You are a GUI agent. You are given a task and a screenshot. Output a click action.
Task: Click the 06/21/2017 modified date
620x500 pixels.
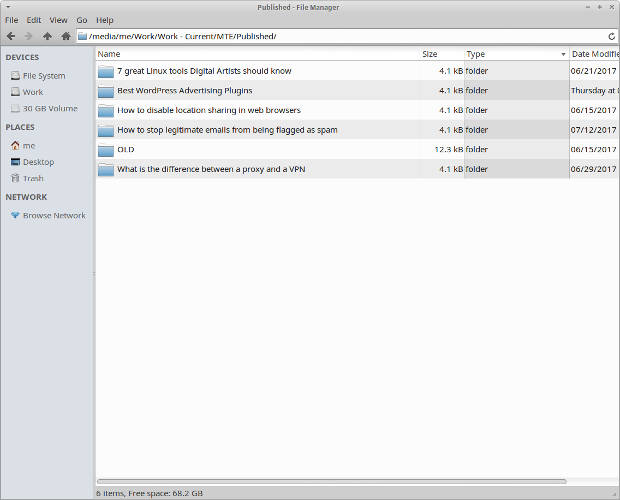[x=594, y=71]
